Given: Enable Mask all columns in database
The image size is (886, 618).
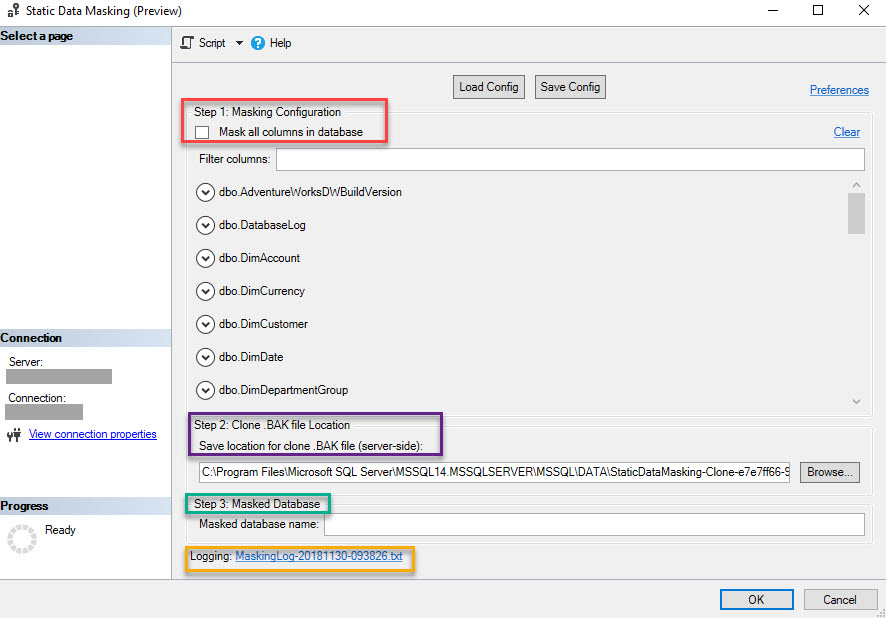Looking at the screenshot, I should (x=202, y=132).
